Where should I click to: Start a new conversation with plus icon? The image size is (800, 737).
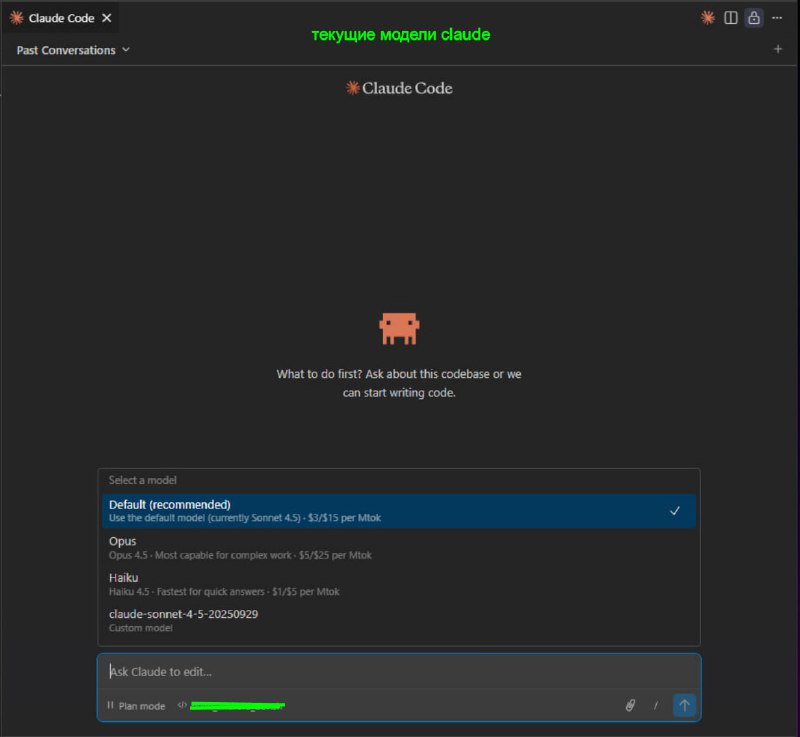[778, 49]
